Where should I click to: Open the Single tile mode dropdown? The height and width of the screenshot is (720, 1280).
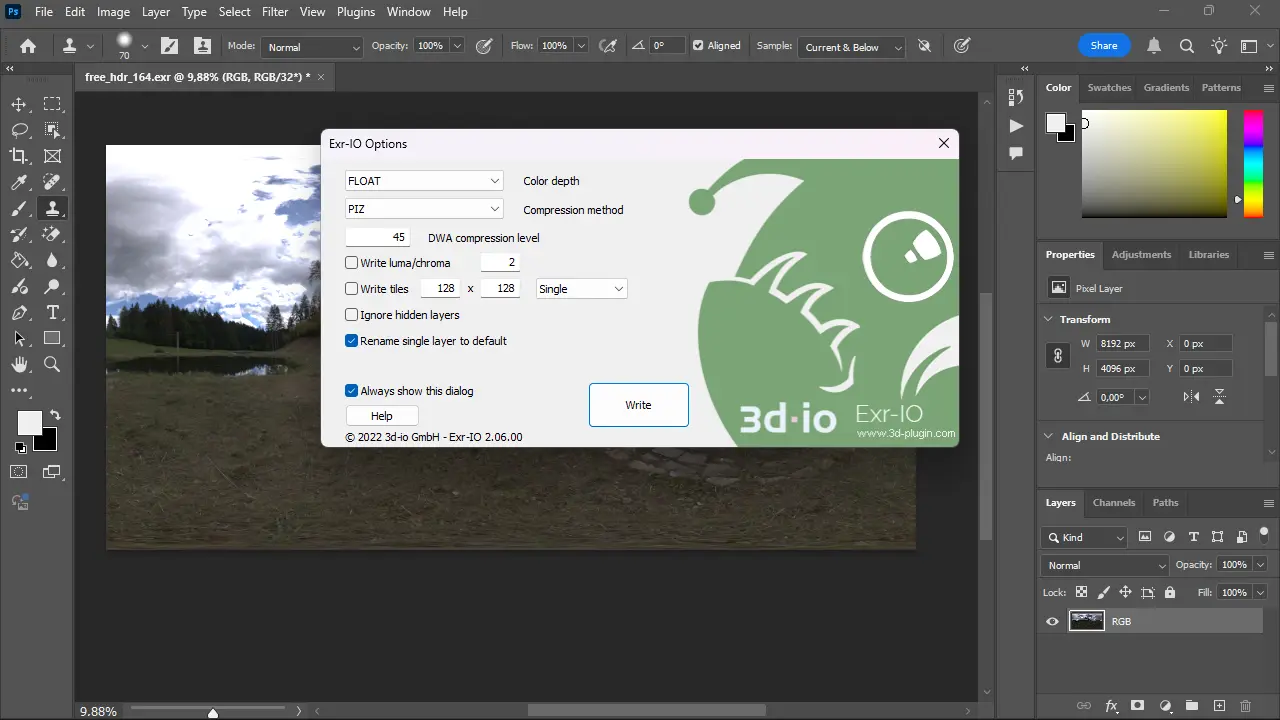click(x=582, y=289)
